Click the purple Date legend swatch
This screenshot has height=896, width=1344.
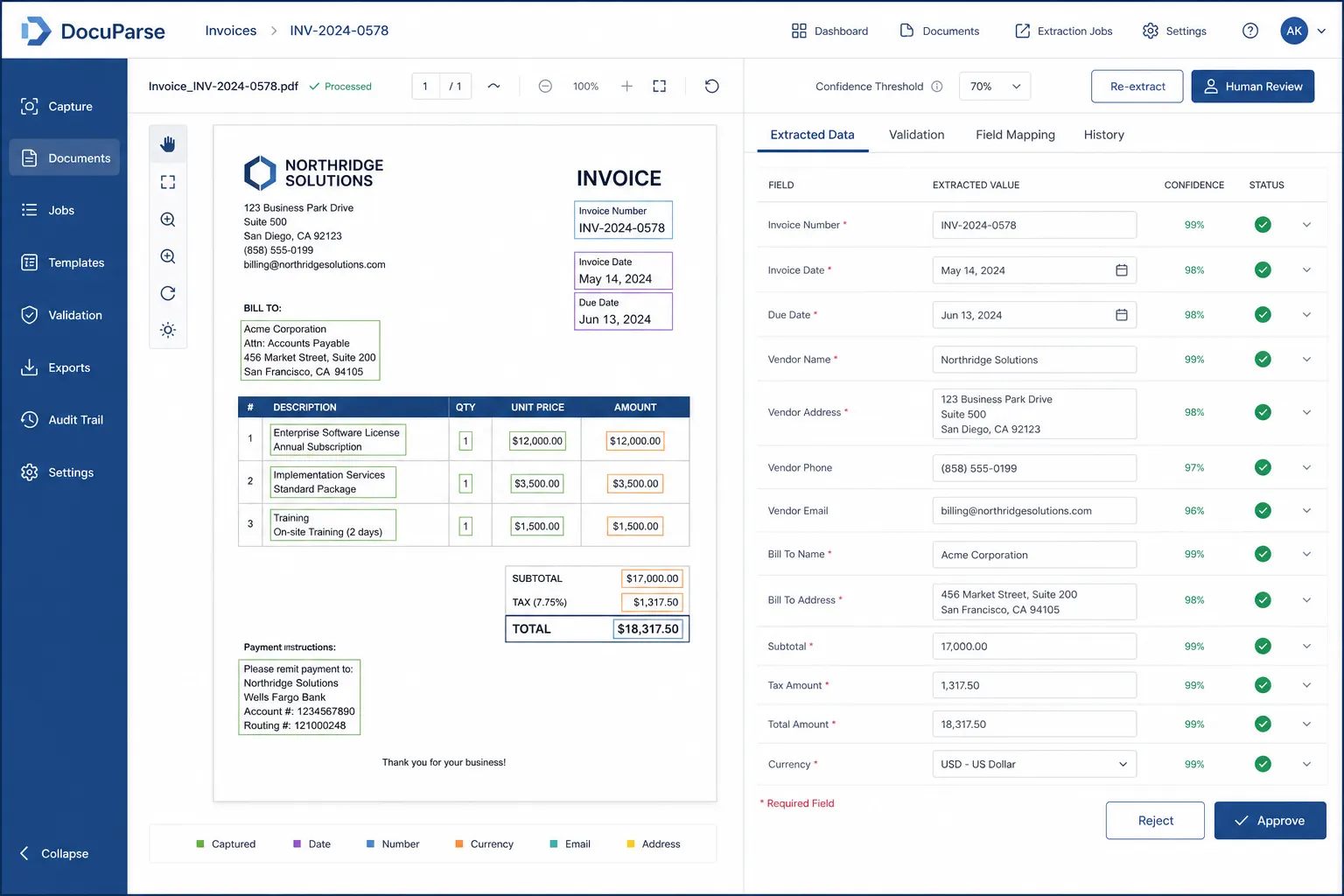point(297,844)
